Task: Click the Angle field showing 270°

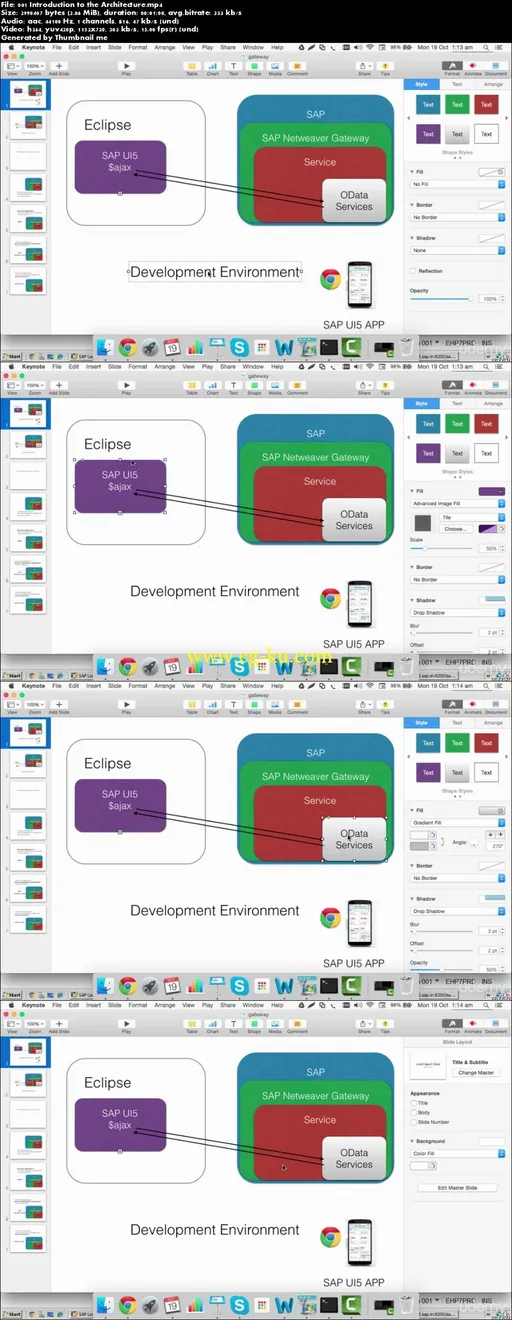Action: pyautogui.click(x=496, y=846)
